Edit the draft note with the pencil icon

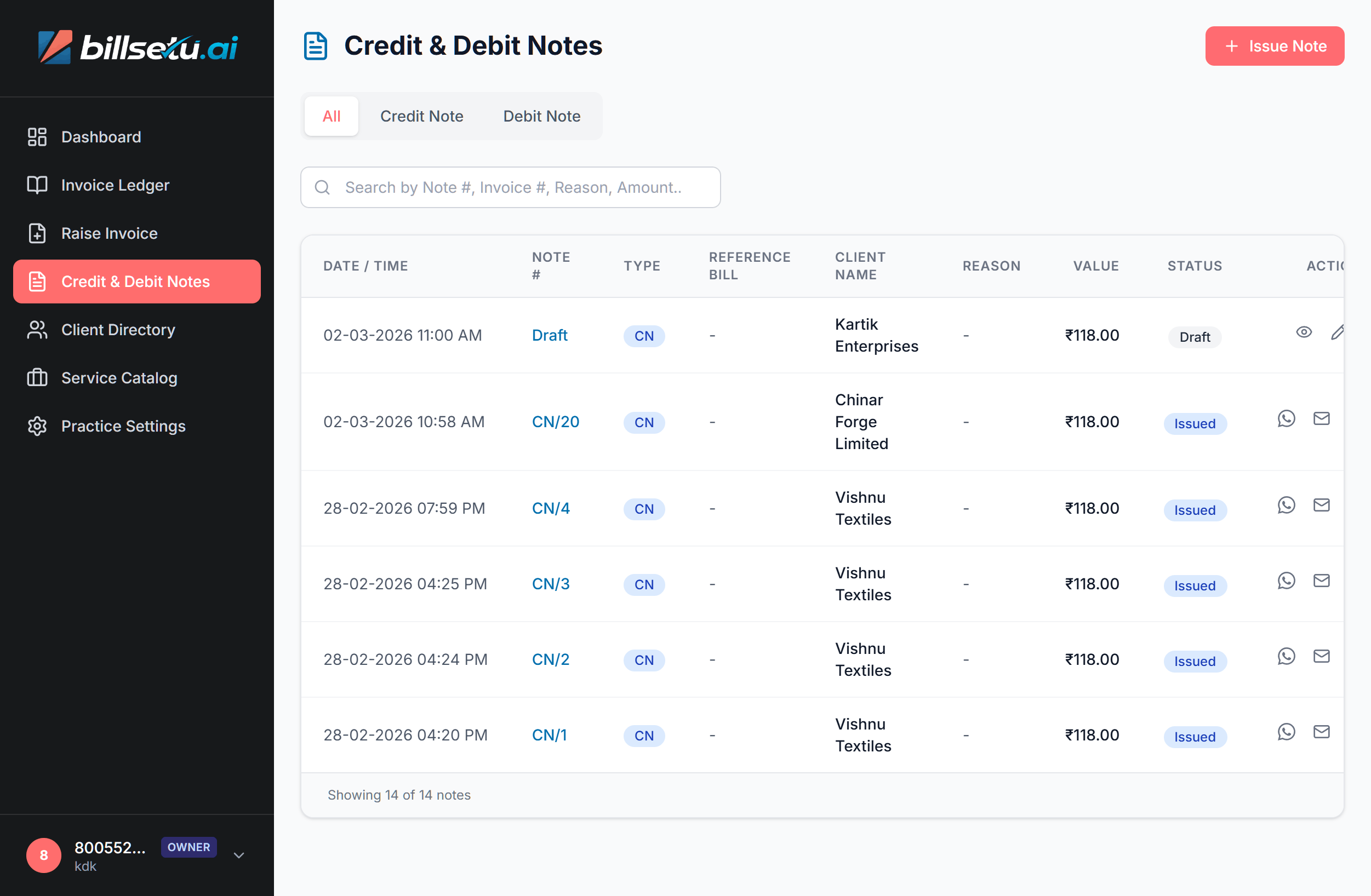coord(1338,333)
